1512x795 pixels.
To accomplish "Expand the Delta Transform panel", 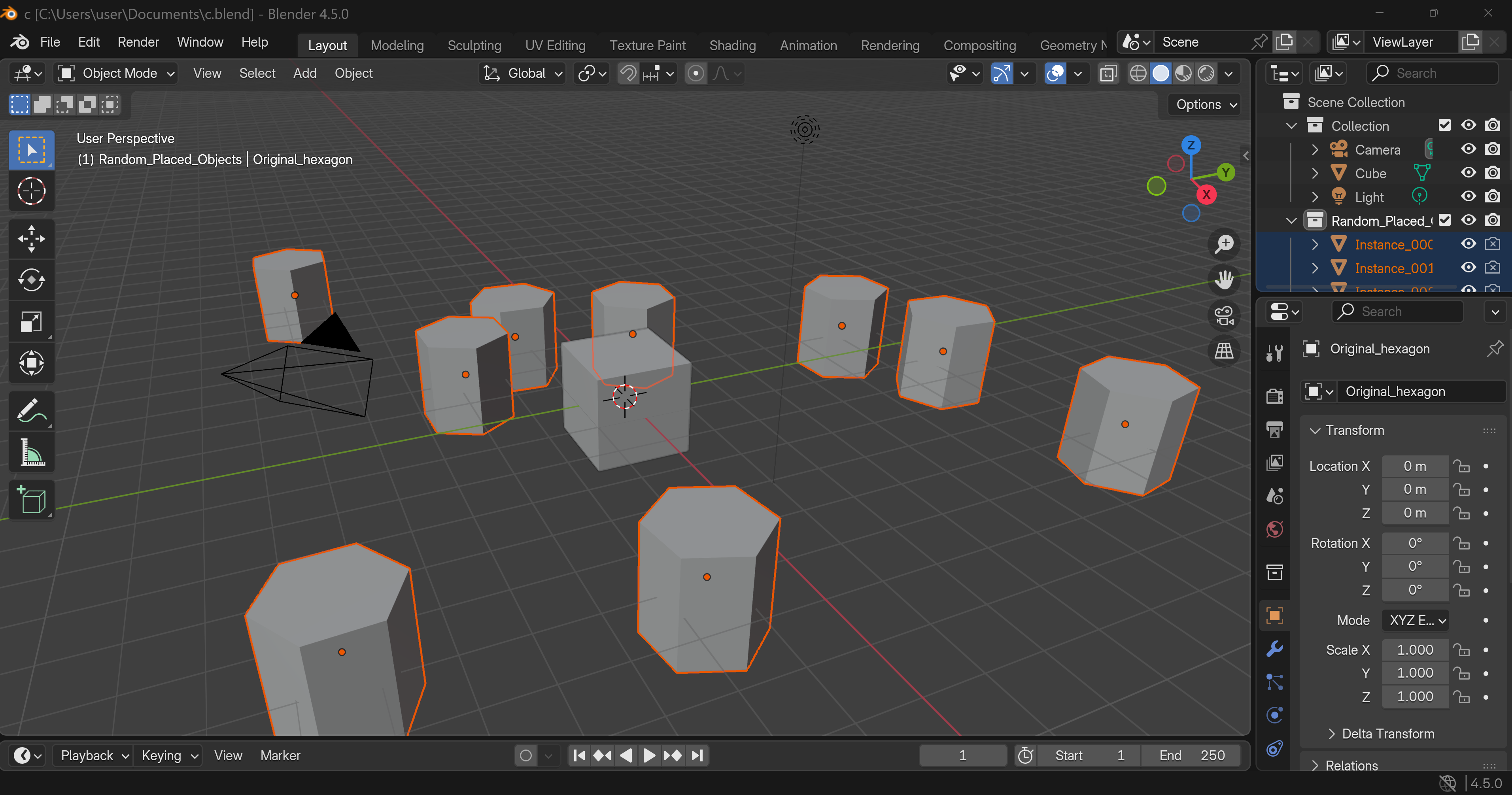I will (x=1382, y=733).
